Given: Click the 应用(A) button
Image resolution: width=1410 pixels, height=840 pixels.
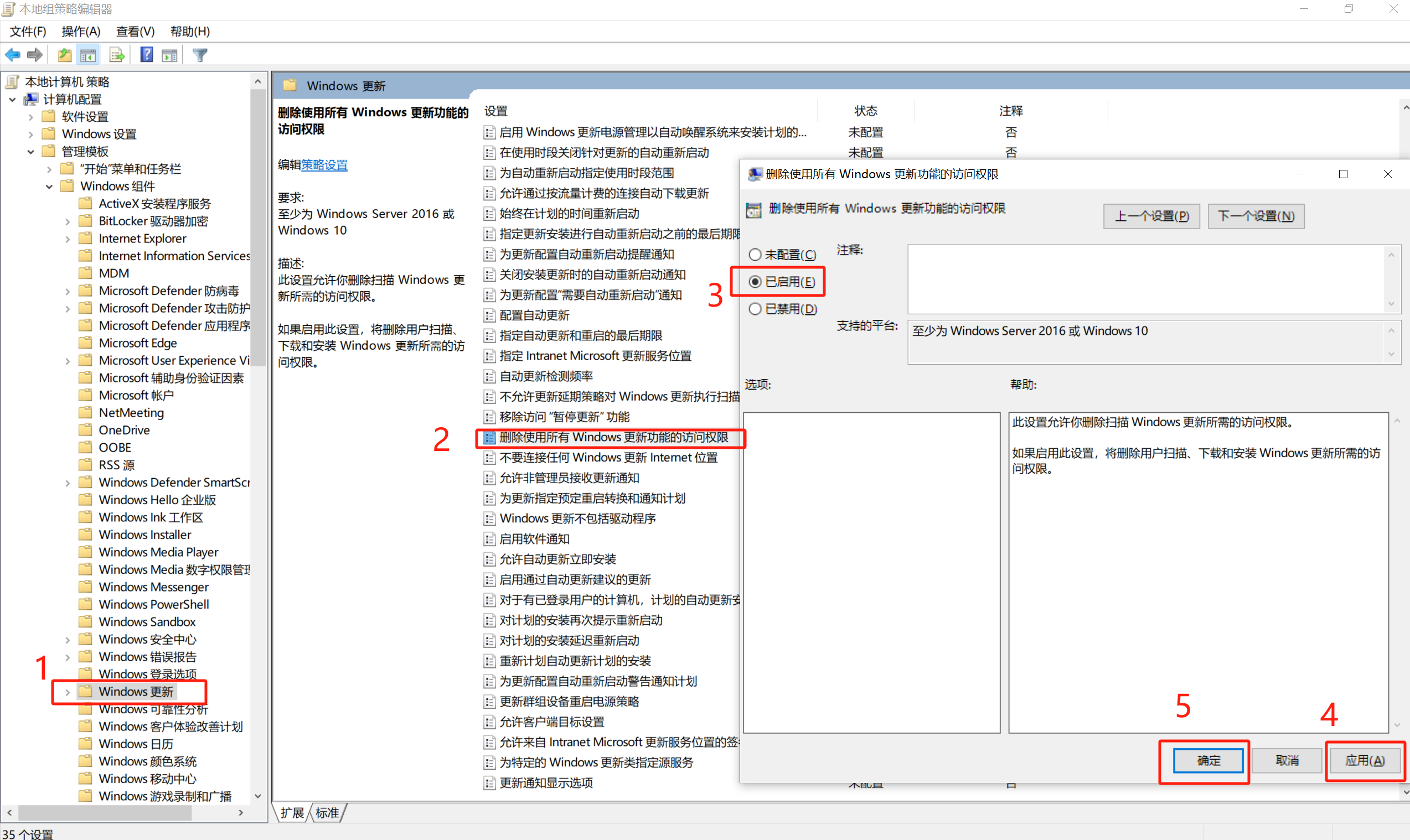Looking at the screenshot, I should click(1365, 760).
